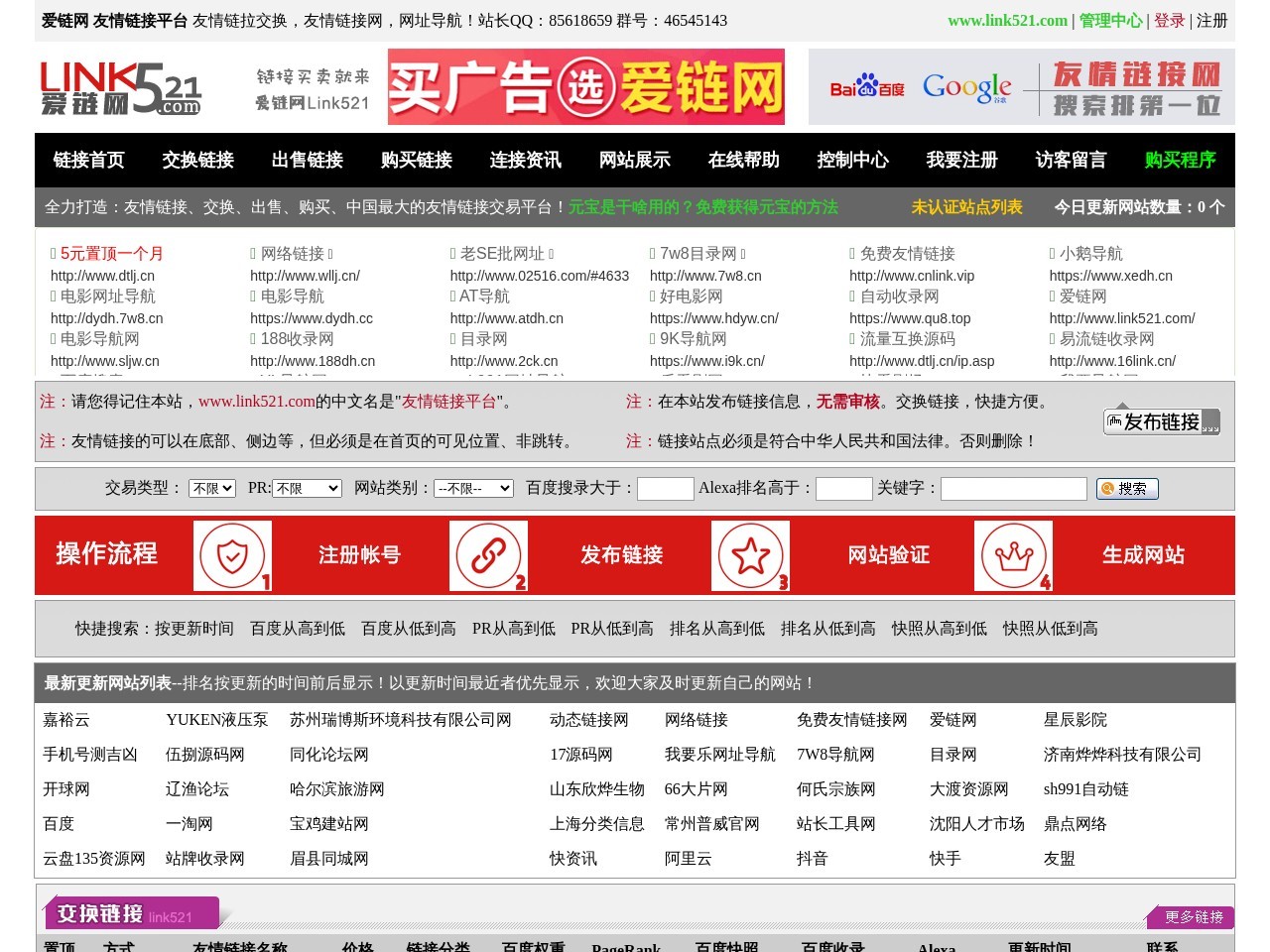Open the 云盘135资源网 site link
This screenshot has height=952, width=1270.
[94, 859]
